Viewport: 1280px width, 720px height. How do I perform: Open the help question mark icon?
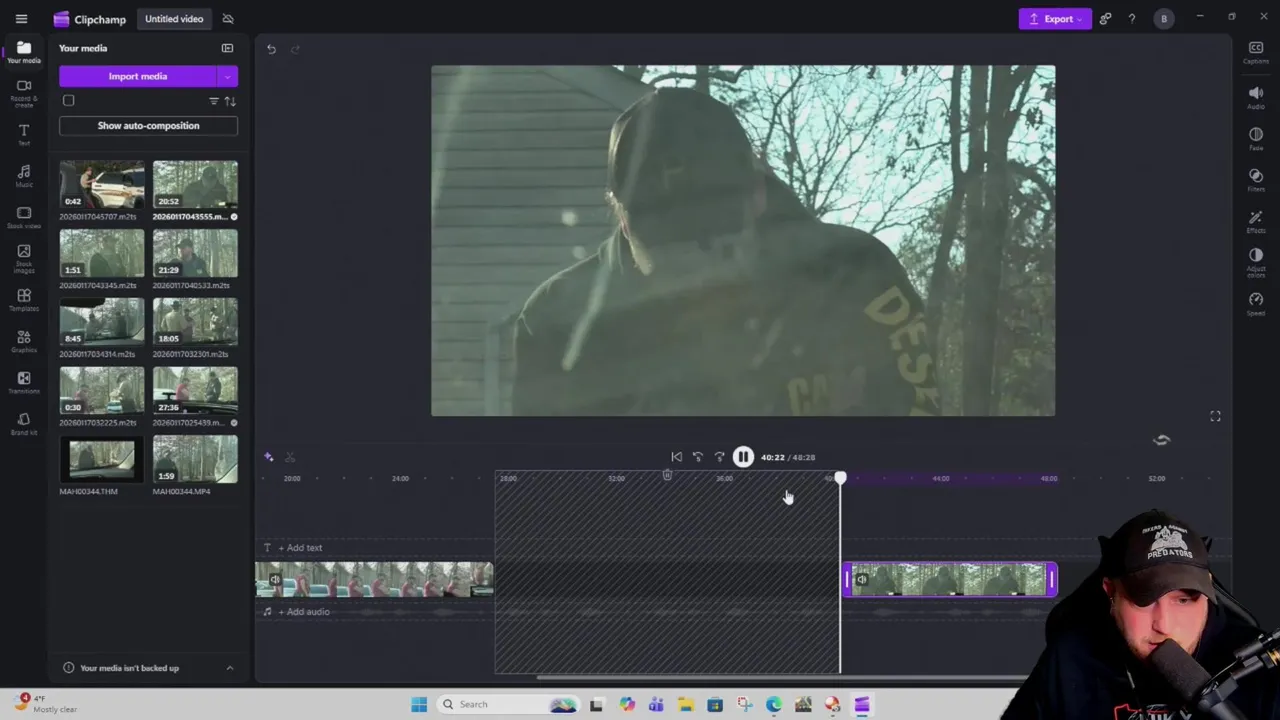pos(1132,19)
